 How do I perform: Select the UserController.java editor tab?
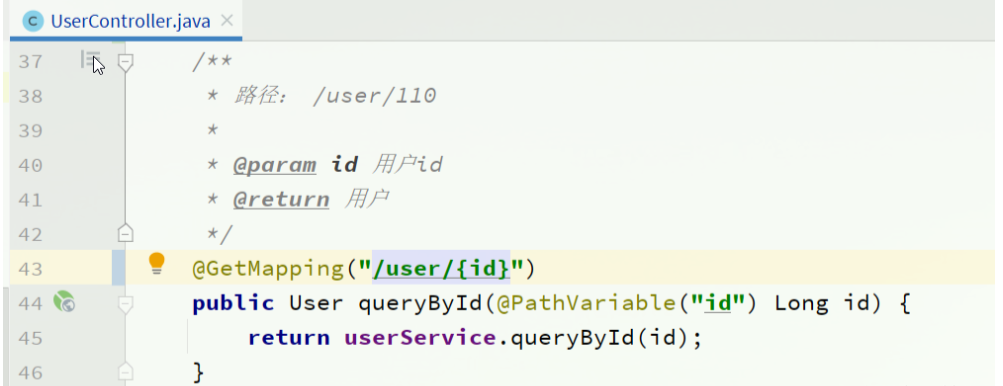[x=127, y=21]
